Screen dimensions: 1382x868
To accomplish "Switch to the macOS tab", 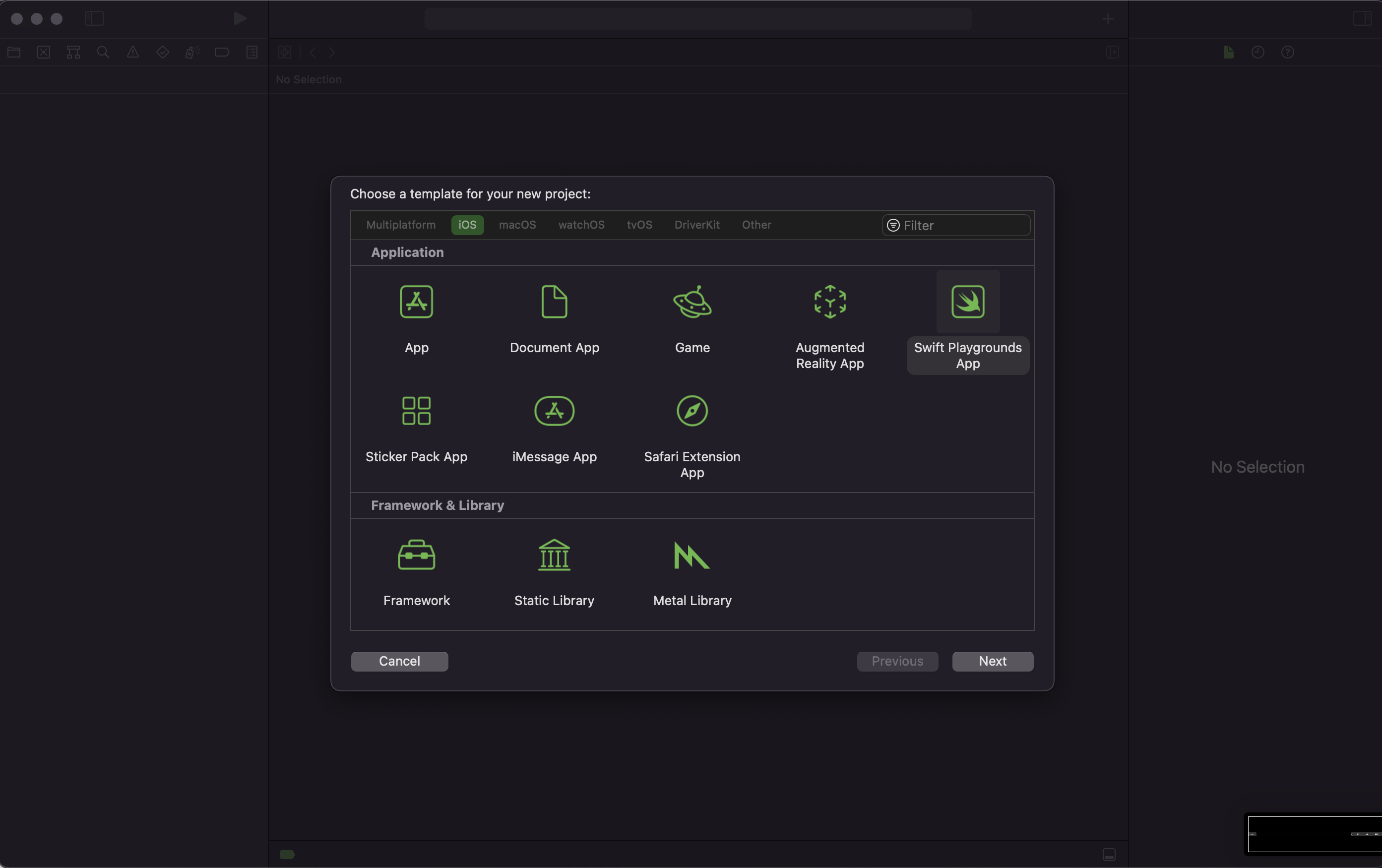I will point(517,225).
